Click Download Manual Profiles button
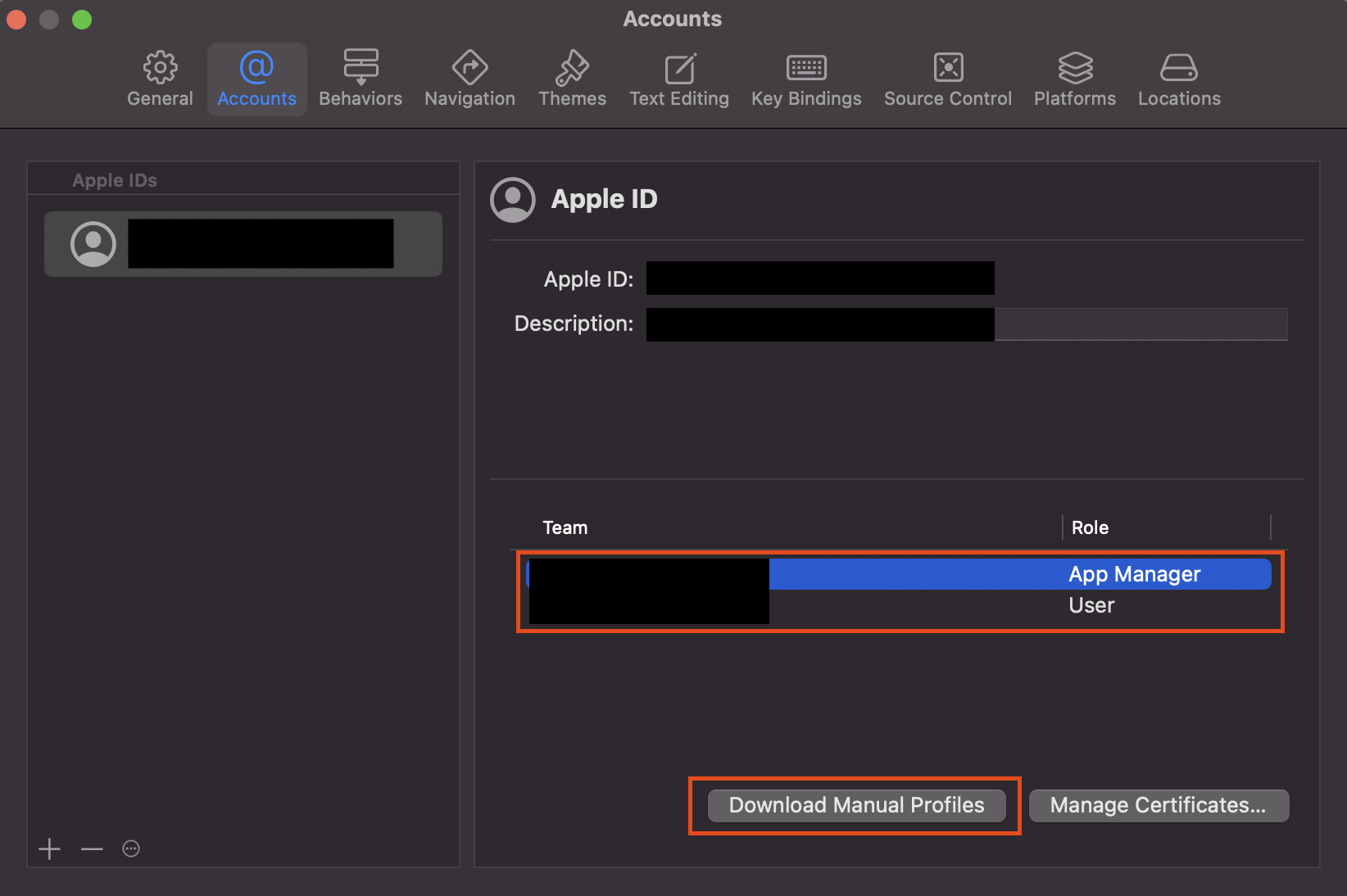The height and width of the screenshot is (896, 1347). pyautogui.click(x=856, y=805)
